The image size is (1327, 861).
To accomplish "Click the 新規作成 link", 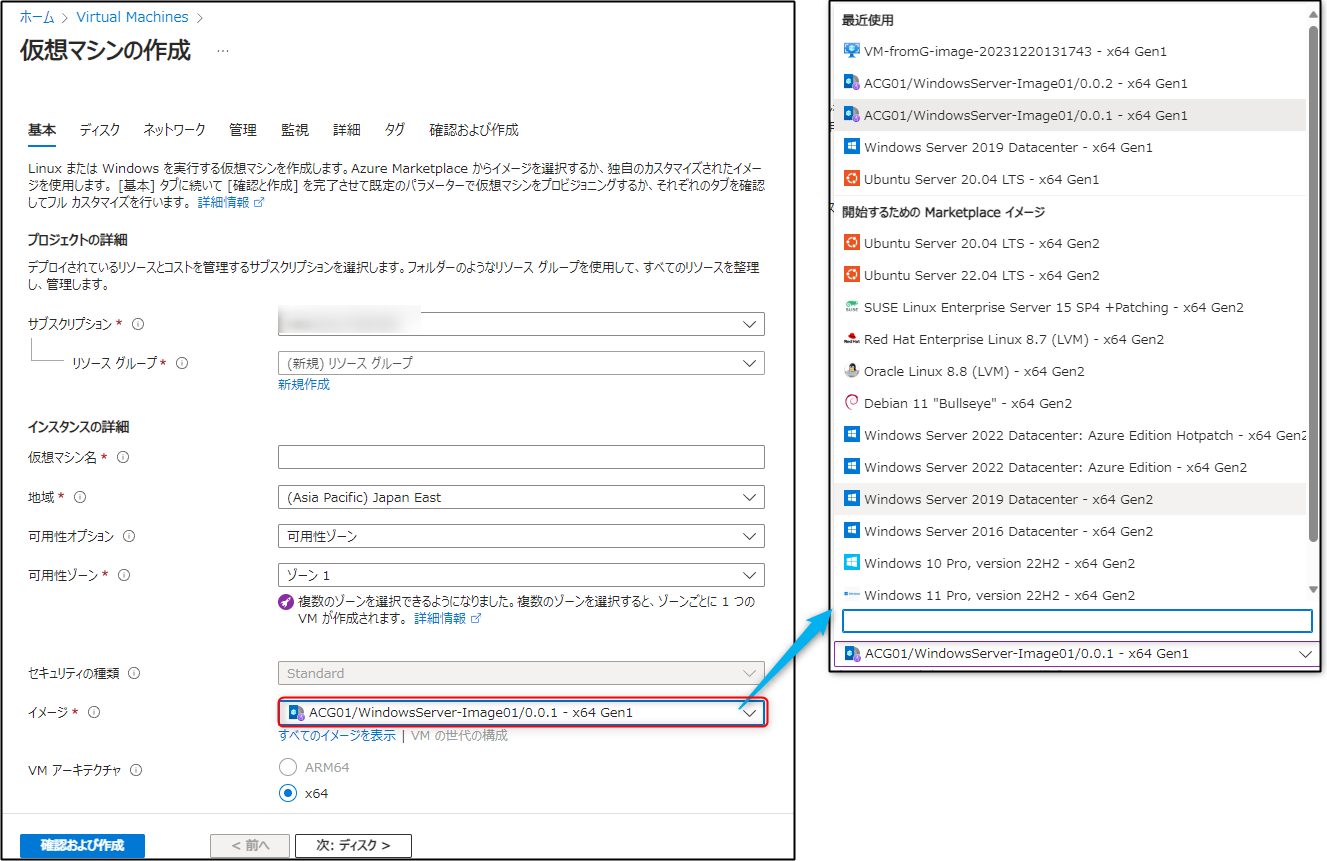I will pos(304,384).
